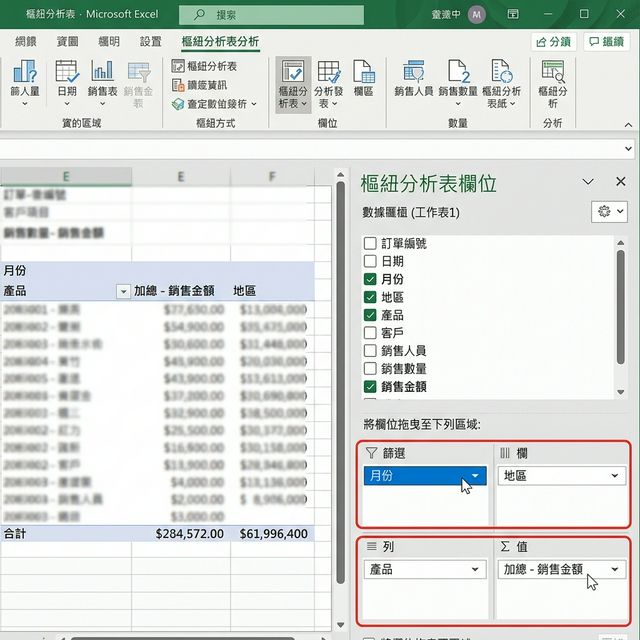
Task: Click the field list scrollbar thumb
Action: click(620, 307)
